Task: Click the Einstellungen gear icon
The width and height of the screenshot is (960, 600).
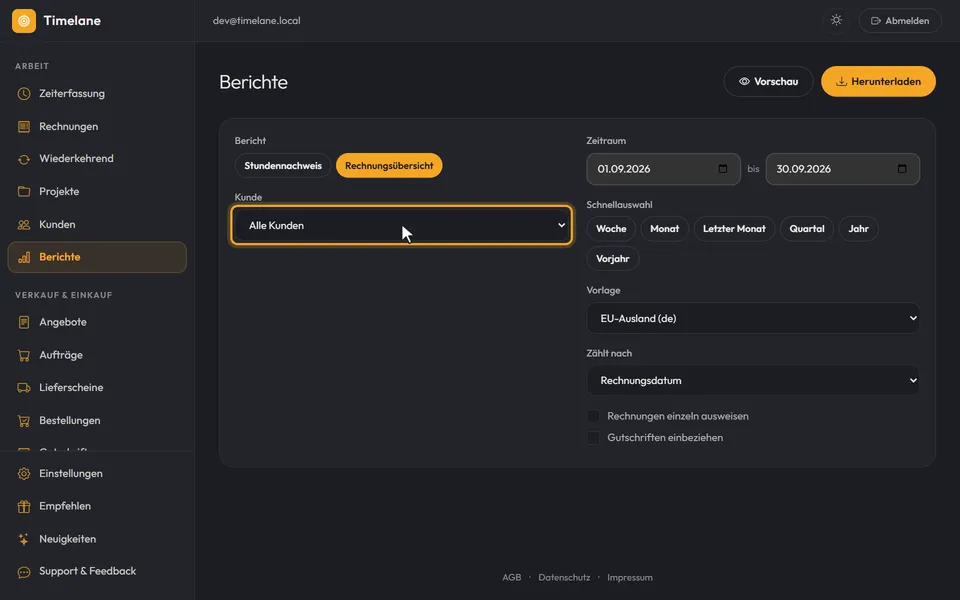Action: coord(24,474)
